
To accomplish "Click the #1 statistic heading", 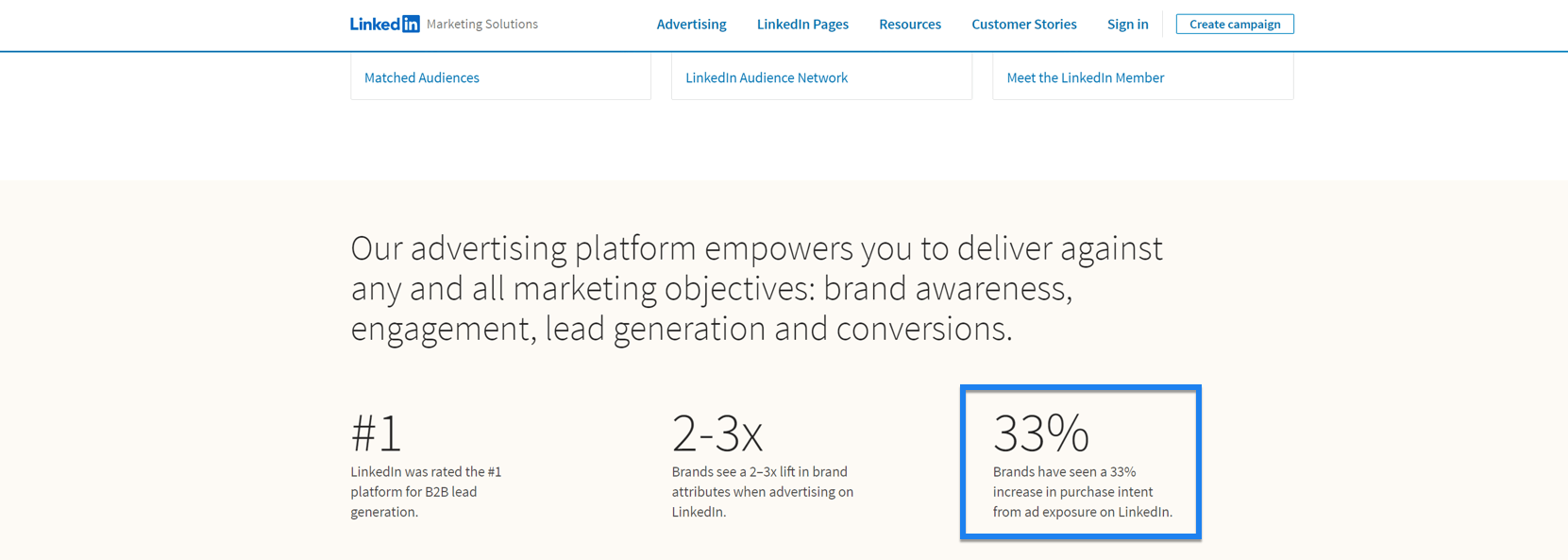I will coord(377,433).
